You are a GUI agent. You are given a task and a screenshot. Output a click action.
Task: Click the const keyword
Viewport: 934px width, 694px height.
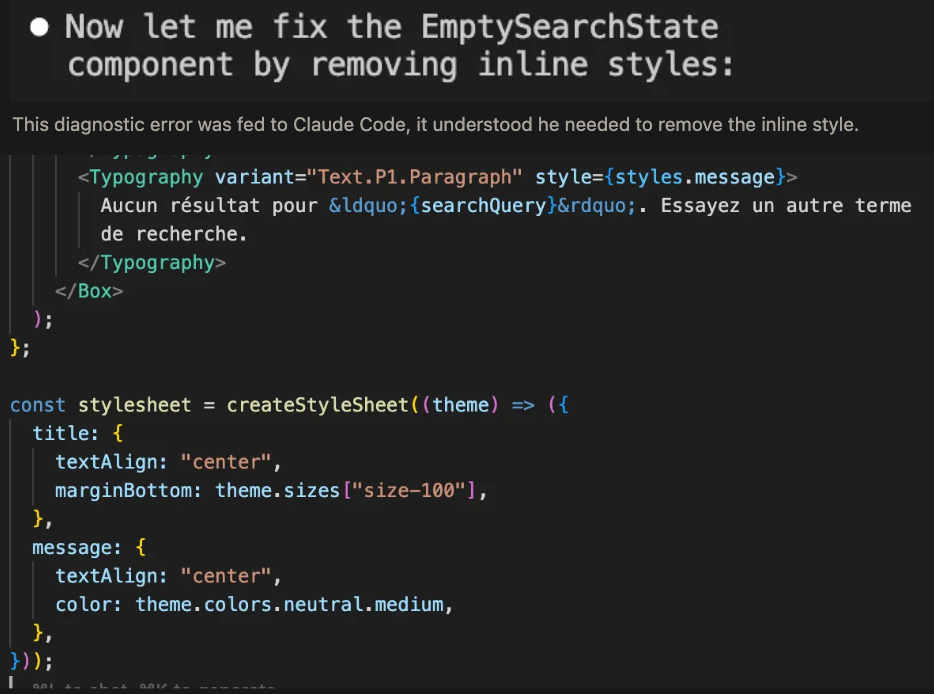point(38,405)
